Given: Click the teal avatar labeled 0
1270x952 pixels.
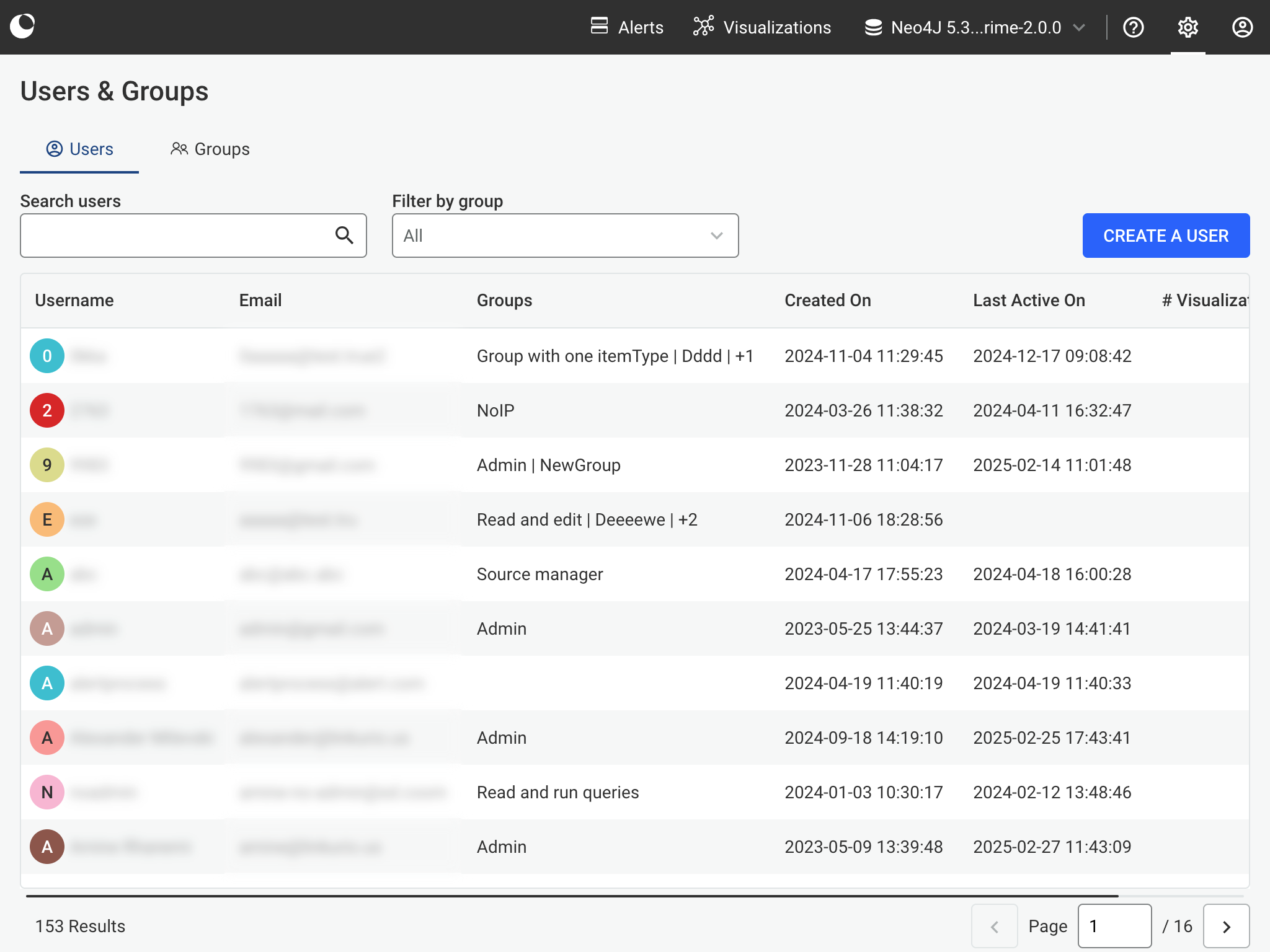Looking at the screenshot, I should pos(47,356).
